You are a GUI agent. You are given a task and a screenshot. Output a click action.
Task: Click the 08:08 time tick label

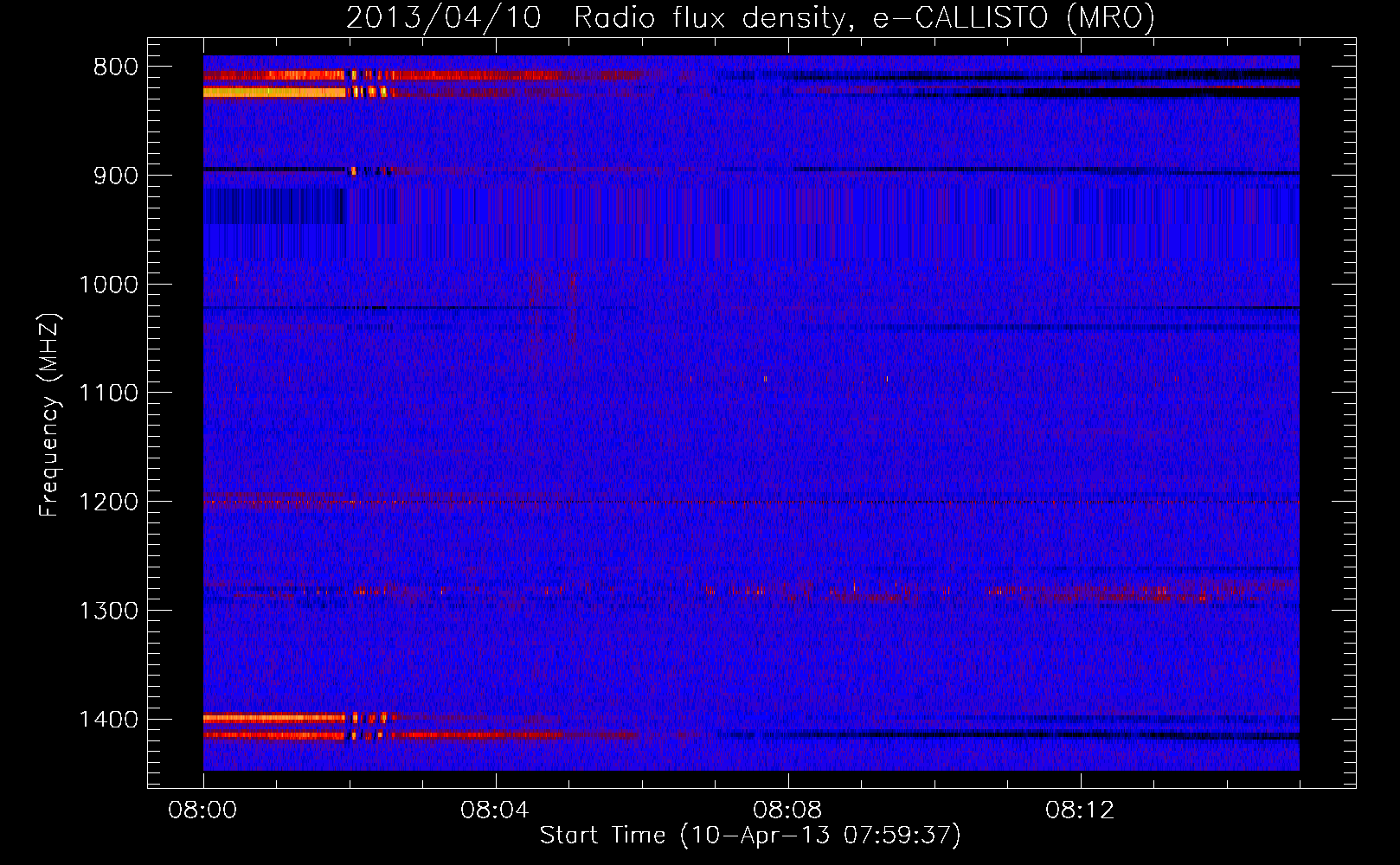click(x=787, y=811)
